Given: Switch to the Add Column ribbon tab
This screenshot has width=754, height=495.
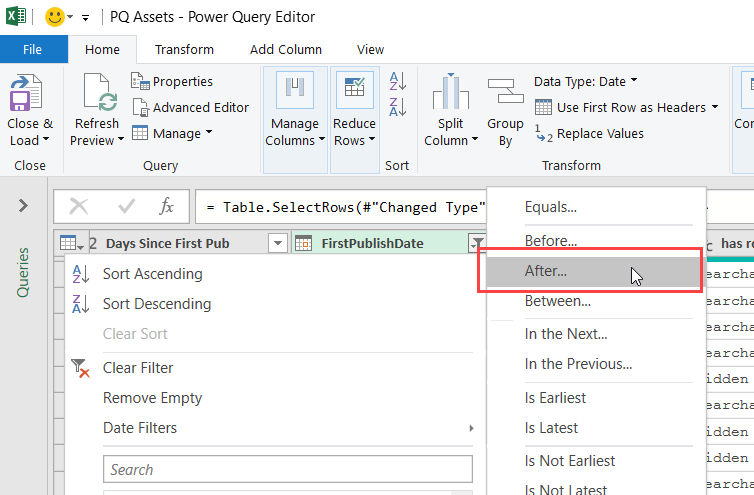Looking at the screenshot, I should pos(286,50).
